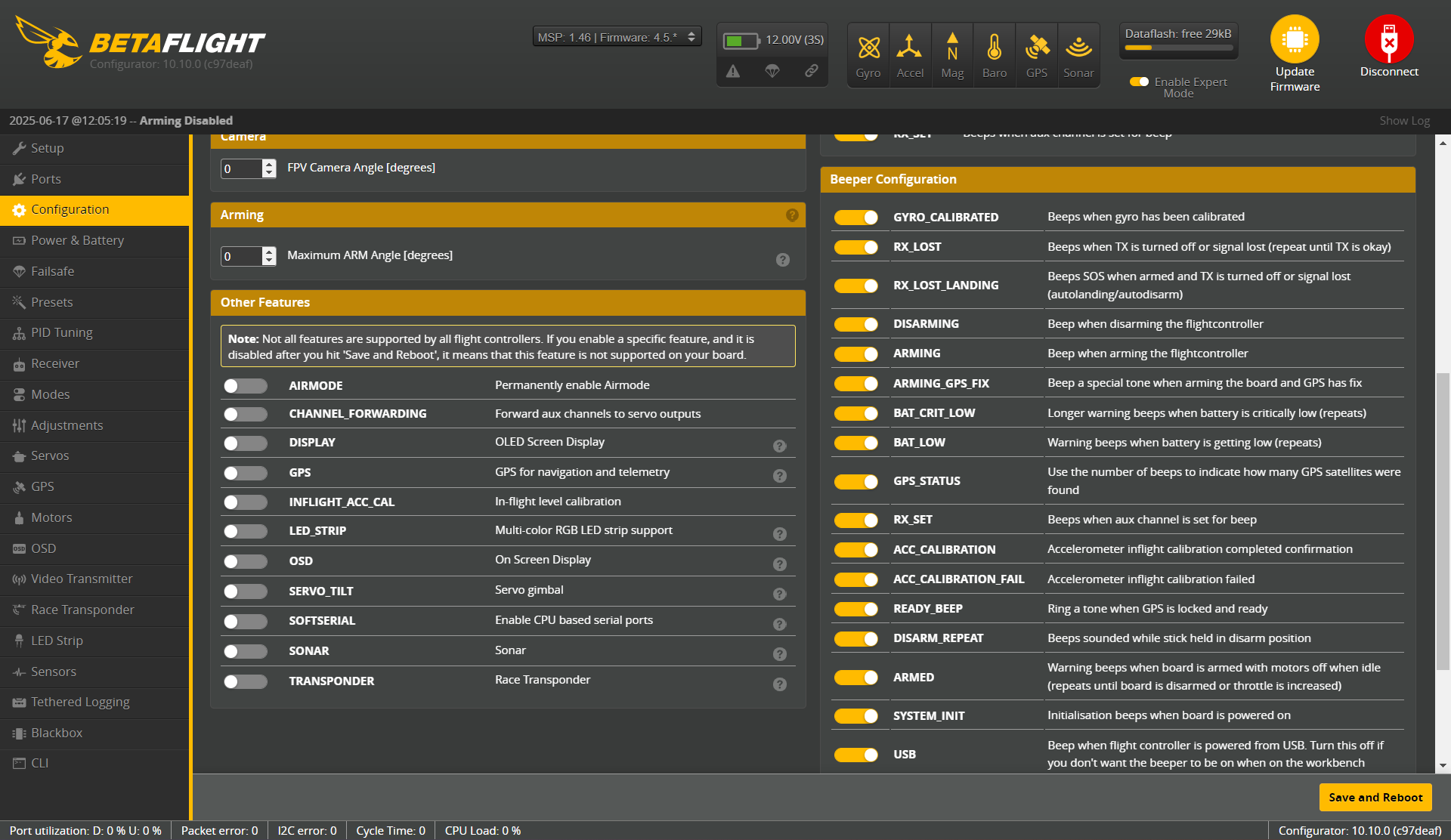The image size is (1451, 840).
Task: Click the Disconnect label
Action: 1389,72
